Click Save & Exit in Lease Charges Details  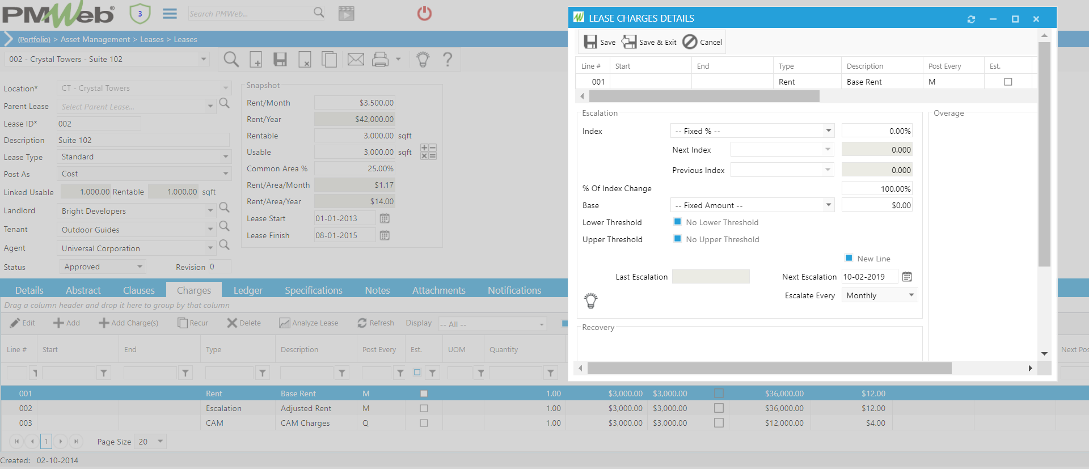click(649, 42)
